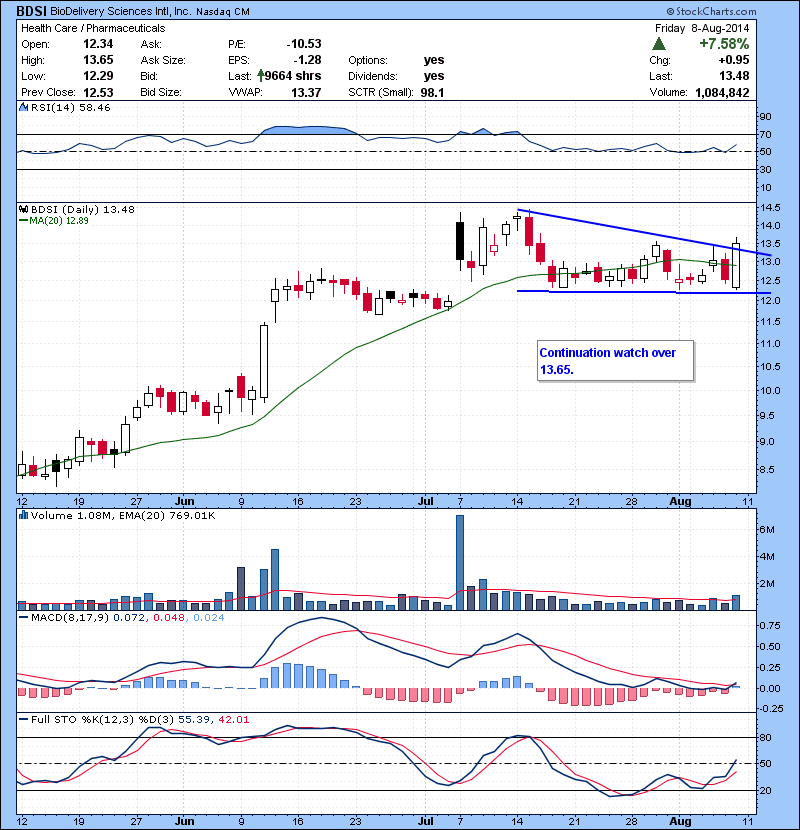Click the last candlestick on August 8
The width and height of the screenshot is (800, 830).
pos(736,265)
